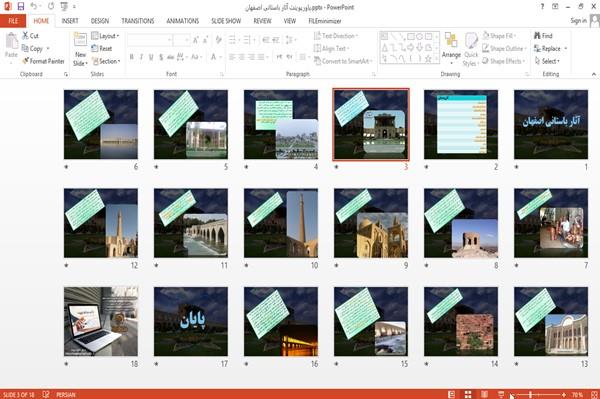Open the FILE tab

pyautogui.click(x=13, y=21)
